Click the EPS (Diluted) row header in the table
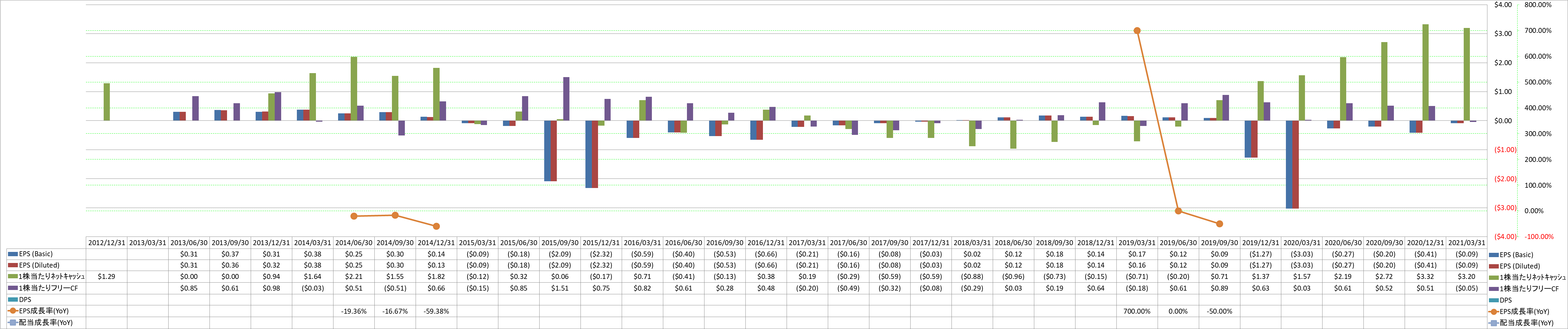The height and width of the screenshot is (329, 1568). [x=46, y=265]
